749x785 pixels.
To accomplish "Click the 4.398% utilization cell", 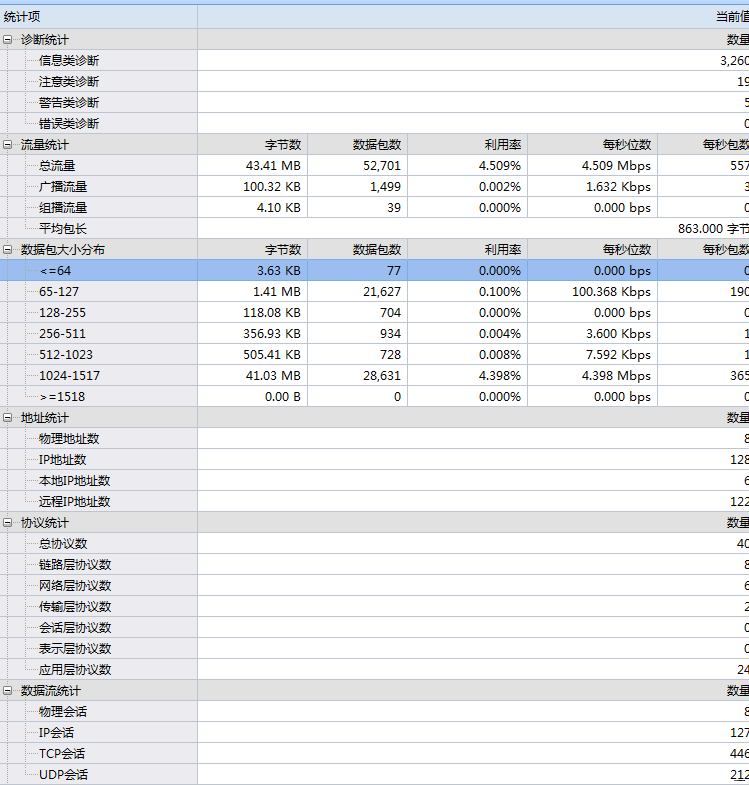I will coord(468,376).
